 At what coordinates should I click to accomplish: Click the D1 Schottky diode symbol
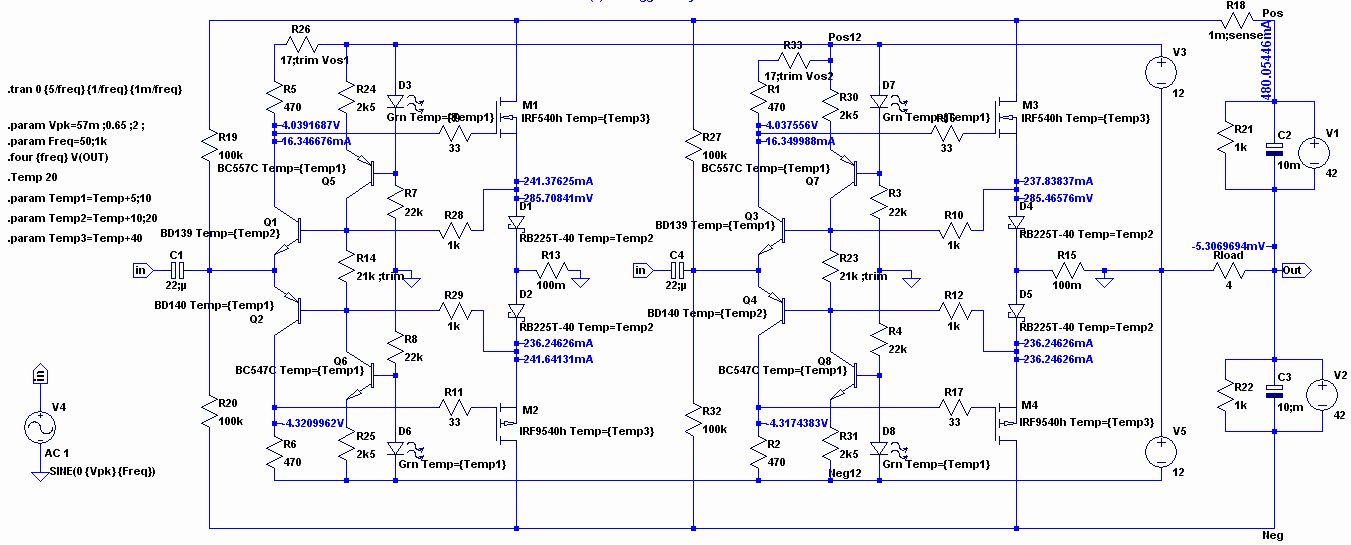tap(516, 222)
